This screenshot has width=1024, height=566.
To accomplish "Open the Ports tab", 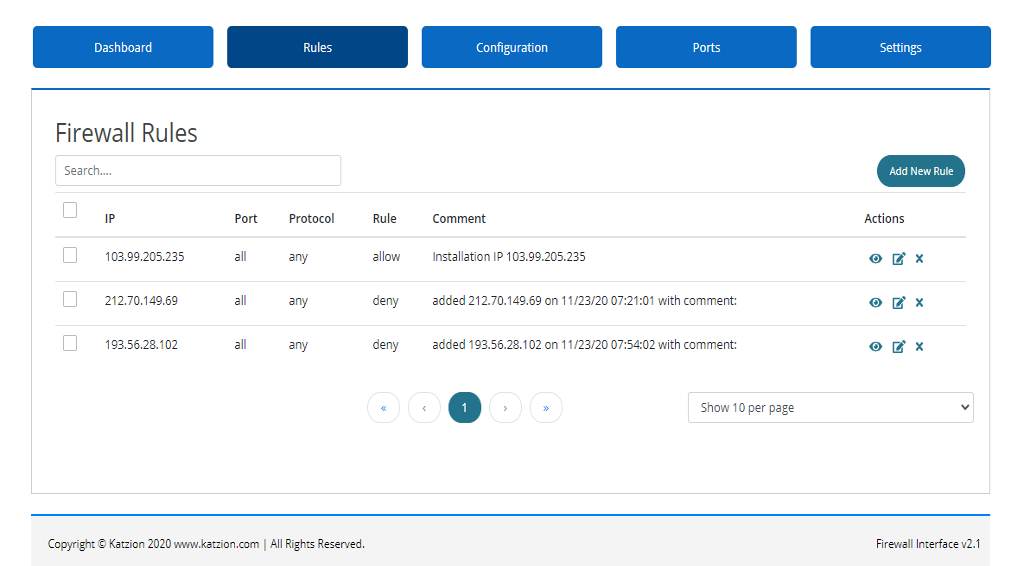I will 706,47.
